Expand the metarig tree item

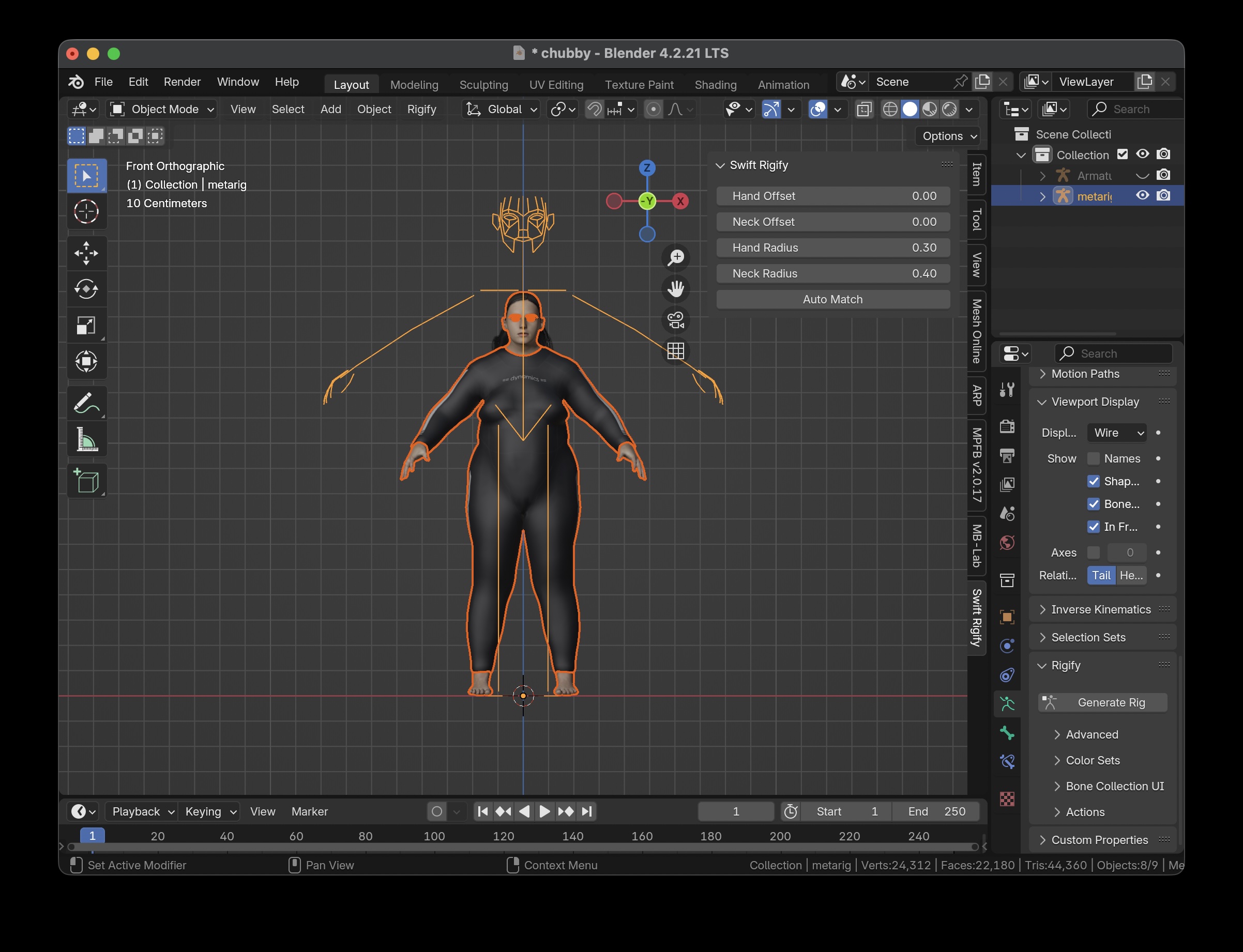click(1042, 196)
